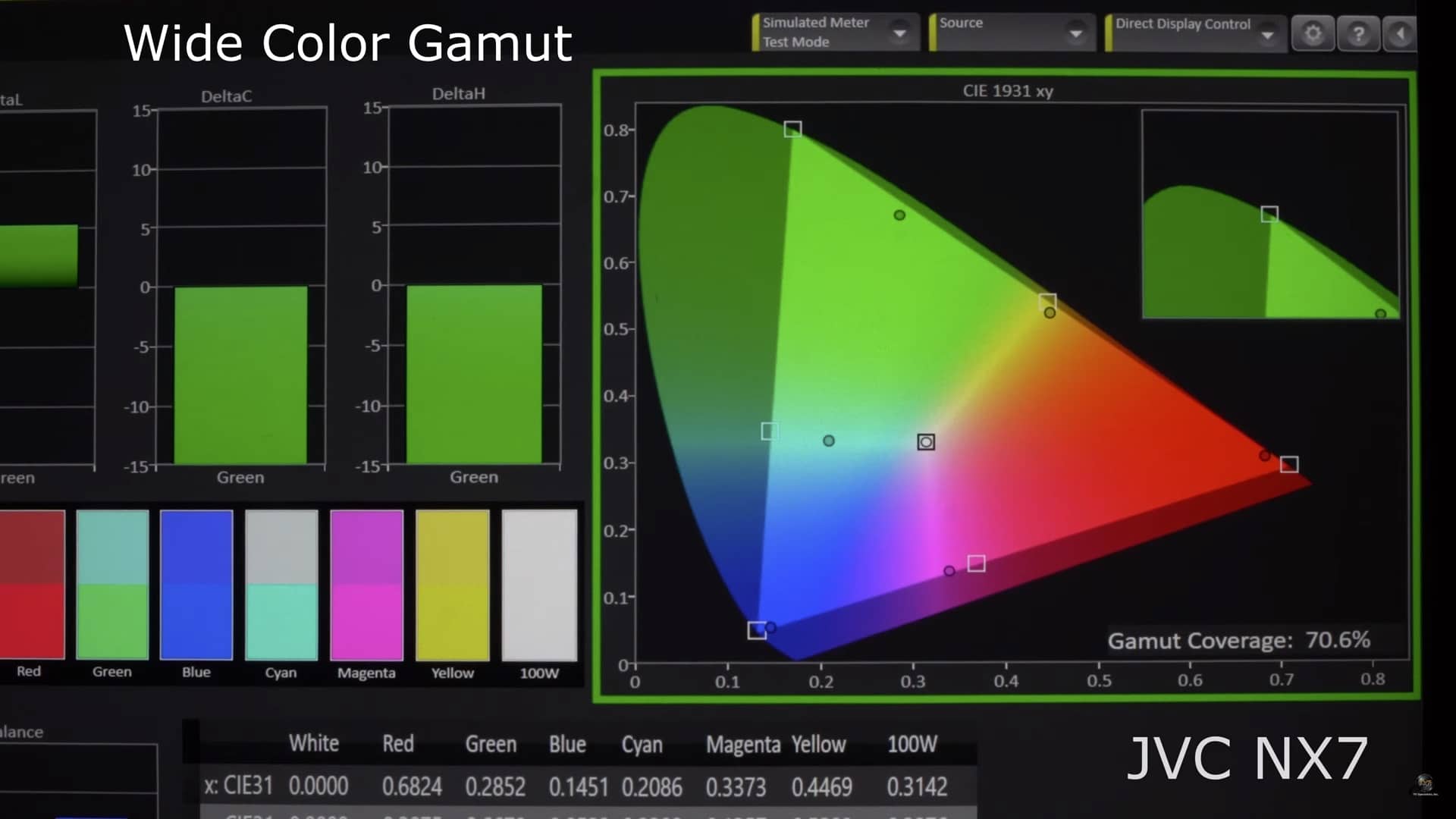Click the red target square on CIE chart
The width and height of the screenshot is (1456, 819).
1289,464
